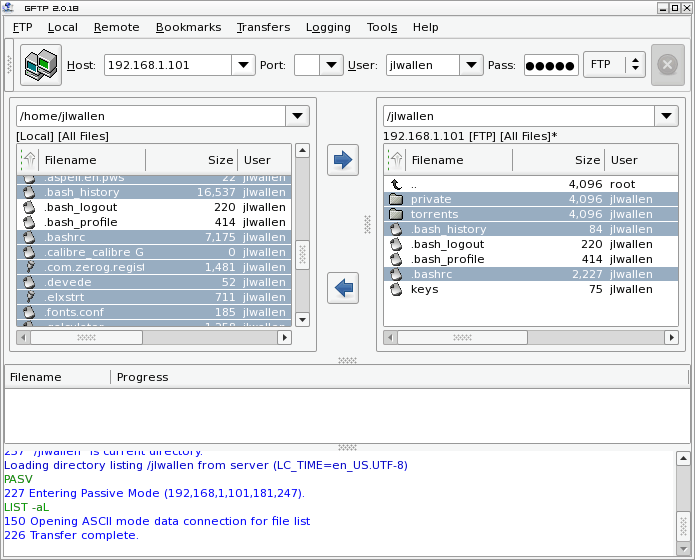The height and width of the screenshot is (560, 695).
Task: Select local .bashrc filename
Action: 65,237
